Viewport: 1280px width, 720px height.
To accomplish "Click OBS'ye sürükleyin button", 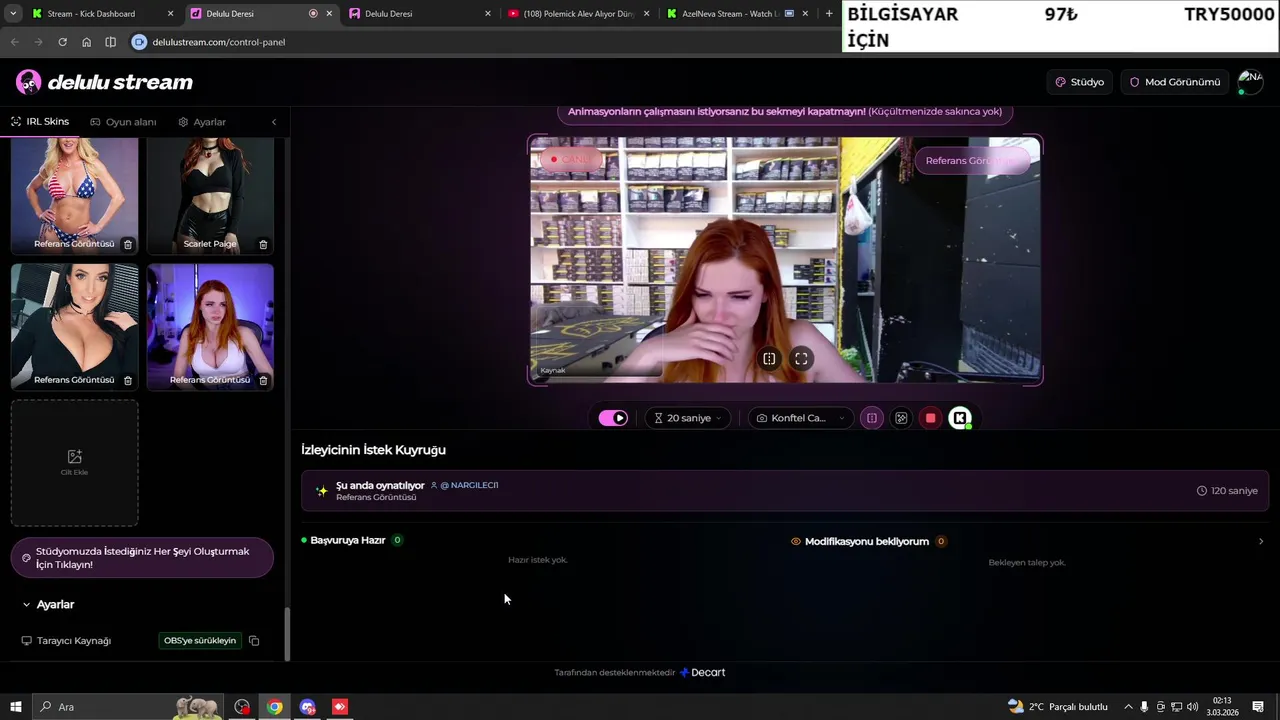I will click(x=200, y=640).
